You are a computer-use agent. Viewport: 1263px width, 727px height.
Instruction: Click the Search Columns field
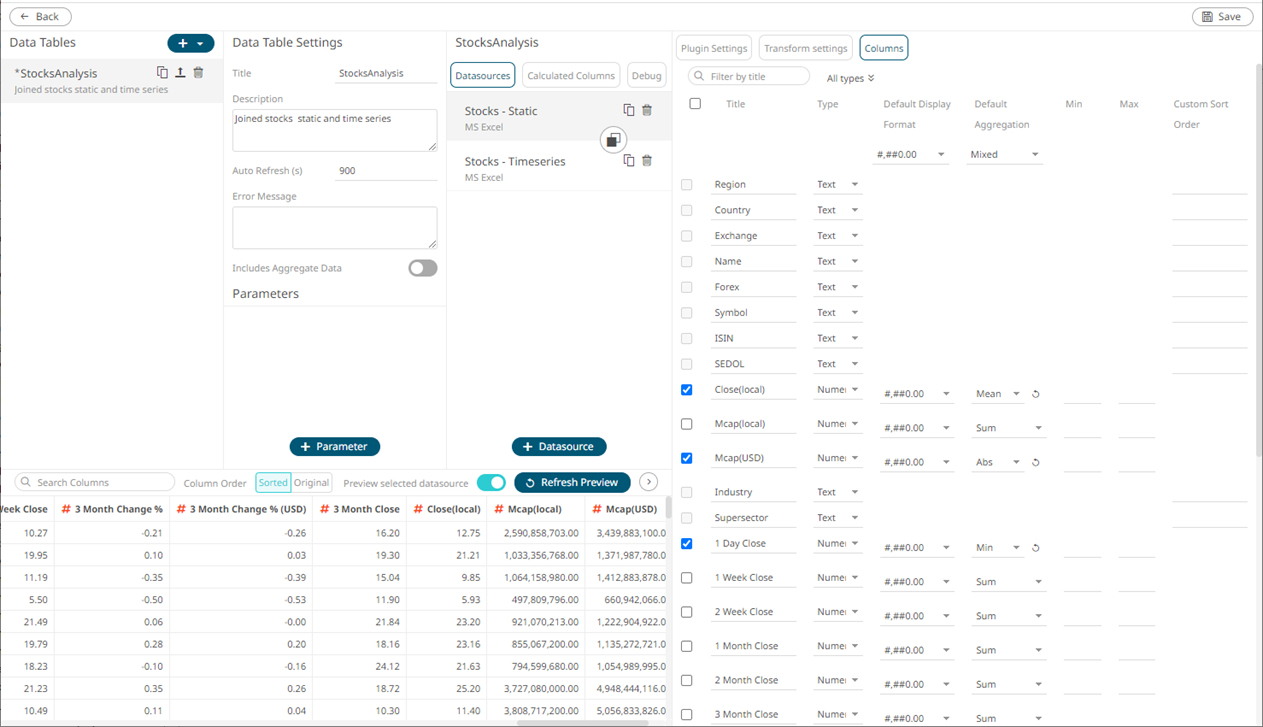(x=95, y=482)
